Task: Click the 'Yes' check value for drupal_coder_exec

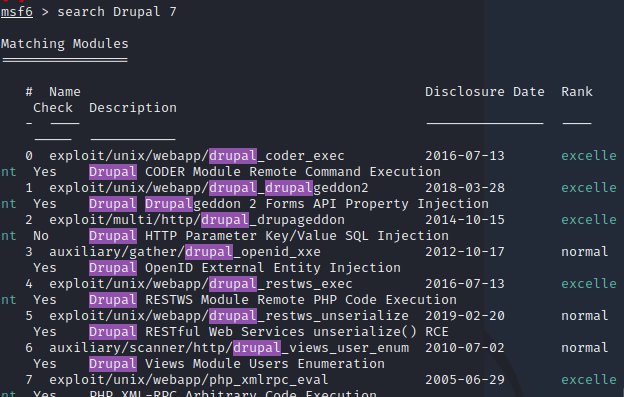Action: point(45,172)
